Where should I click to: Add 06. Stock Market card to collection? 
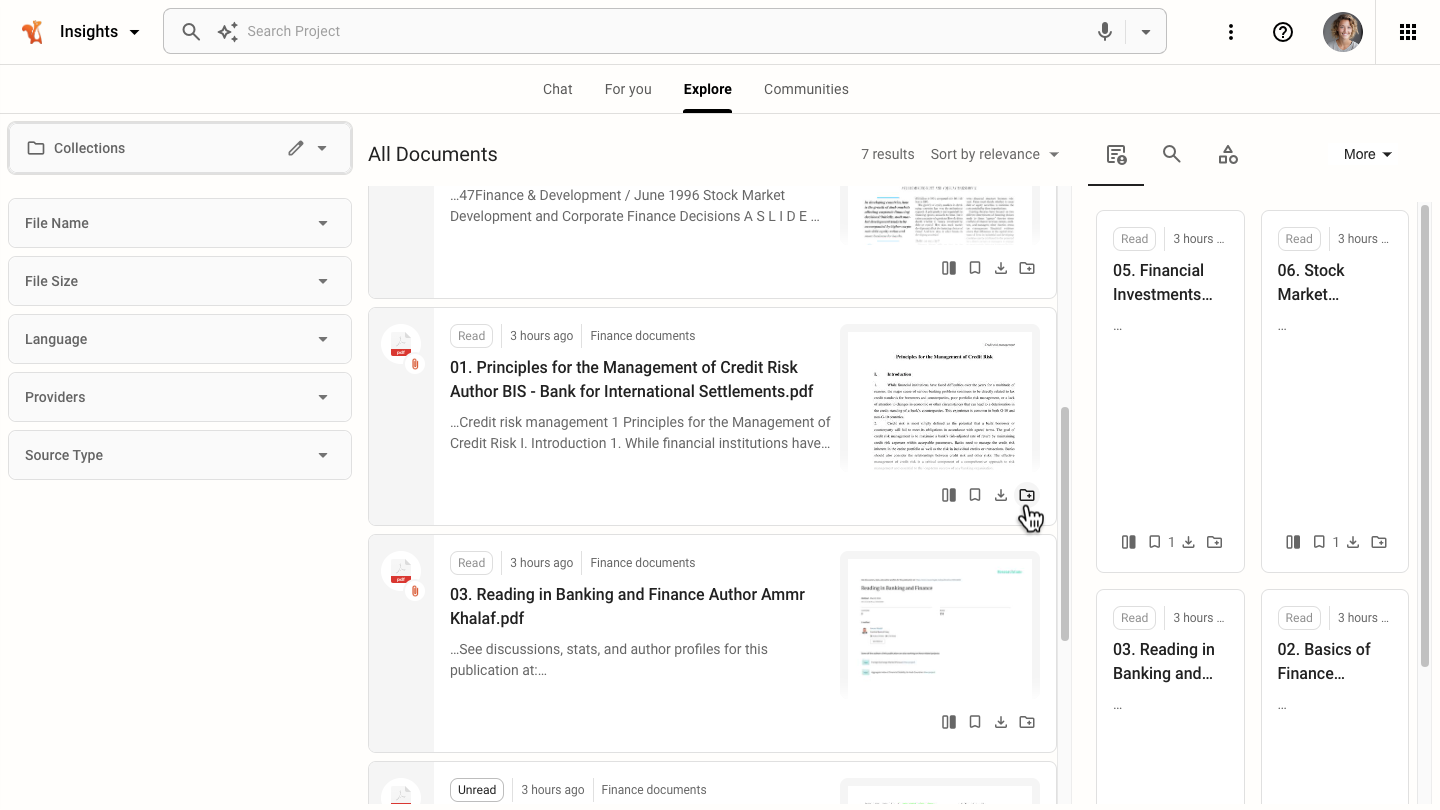1379,542
